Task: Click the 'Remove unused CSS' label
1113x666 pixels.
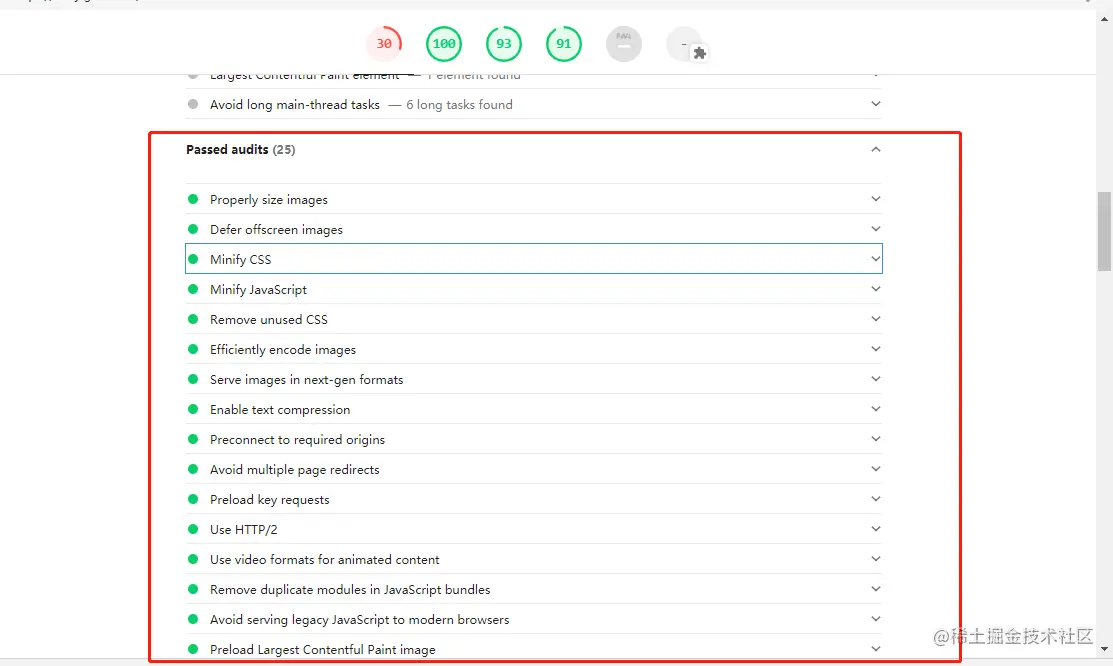Action: [x=269, y=320]
